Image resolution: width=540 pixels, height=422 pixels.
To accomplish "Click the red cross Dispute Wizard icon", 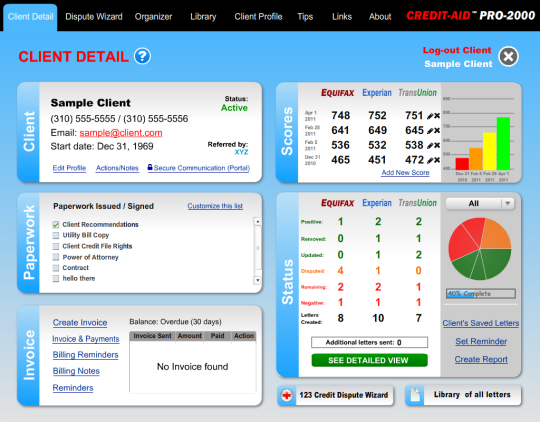I will 287,395.
